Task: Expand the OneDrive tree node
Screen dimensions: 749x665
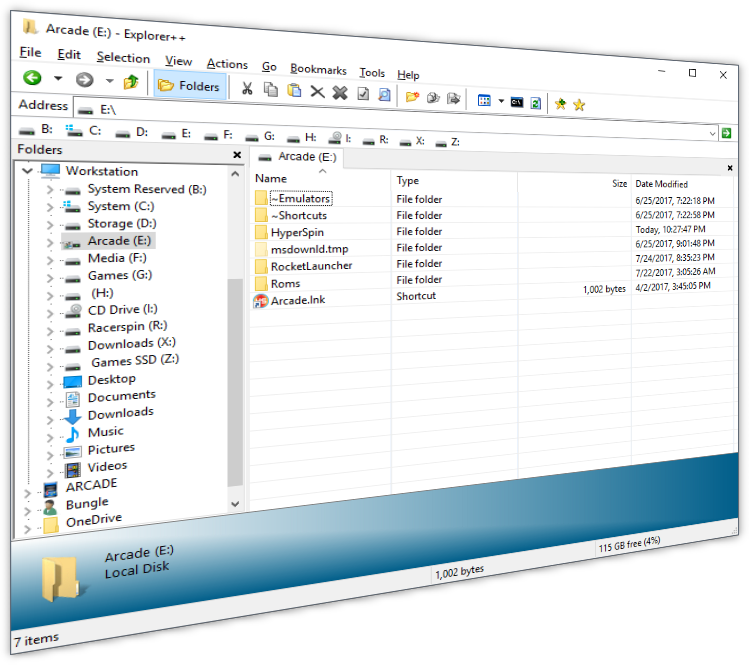Action: click(27, 529)
